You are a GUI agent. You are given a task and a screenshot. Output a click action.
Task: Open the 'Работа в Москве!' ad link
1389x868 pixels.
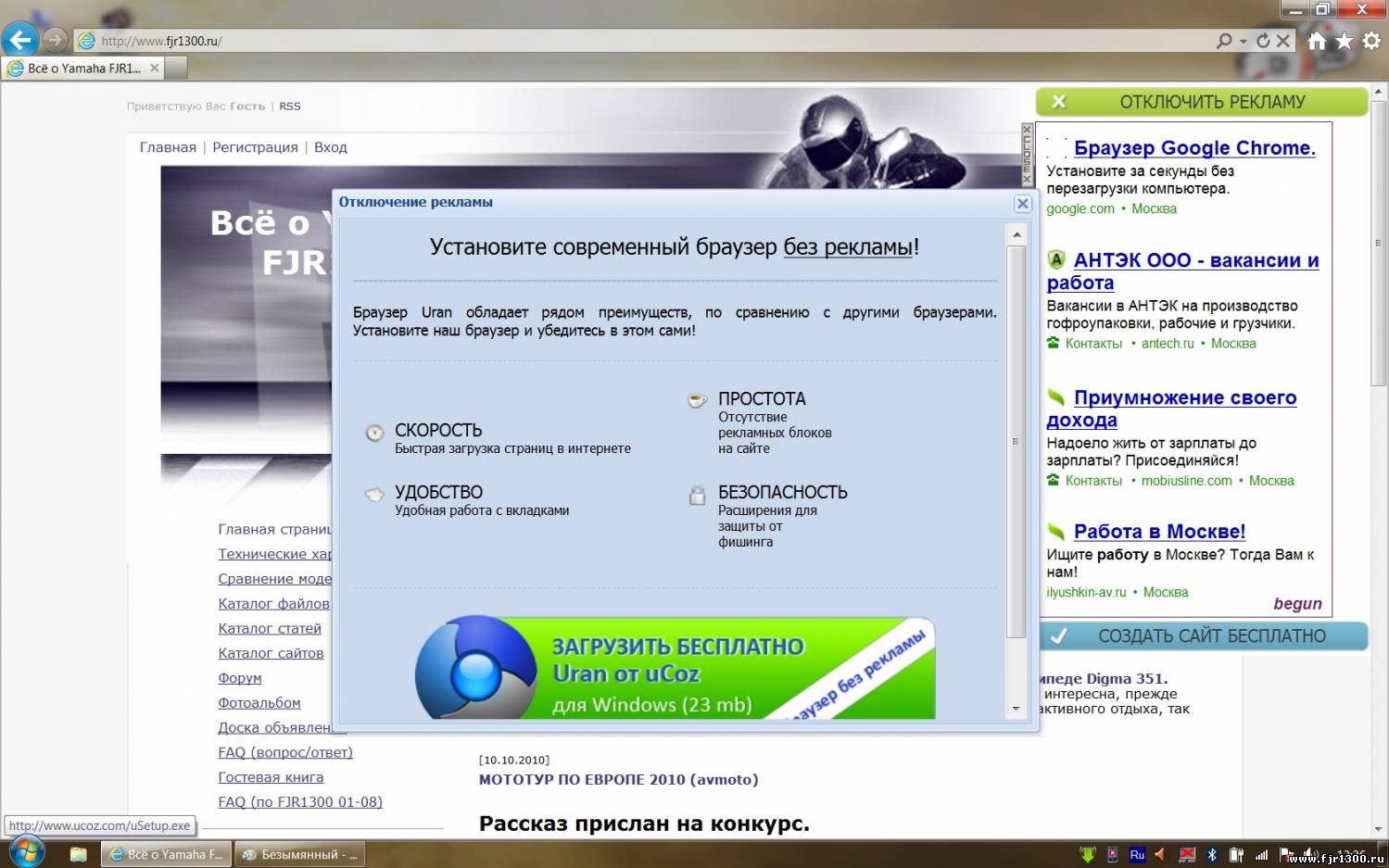pos(1159,532)
